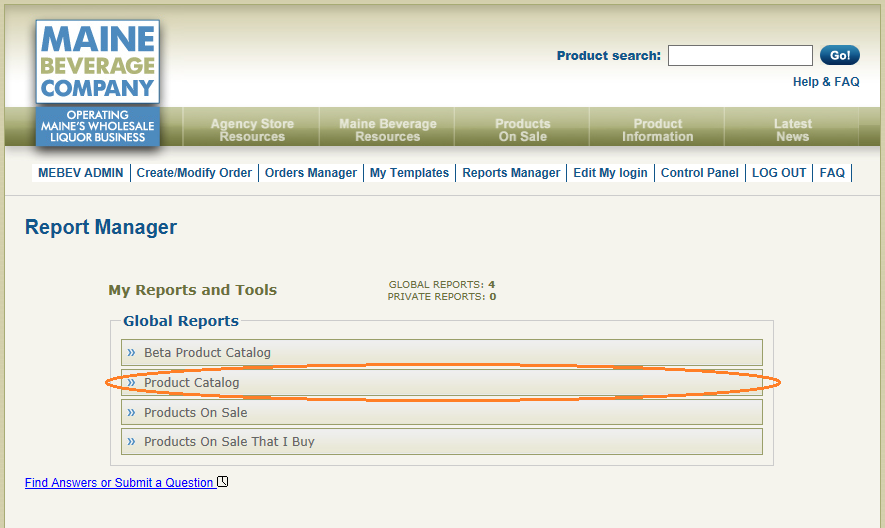Click the Maine Beverage Company logo
Screen dimensions: 885x528
point(98,62)
